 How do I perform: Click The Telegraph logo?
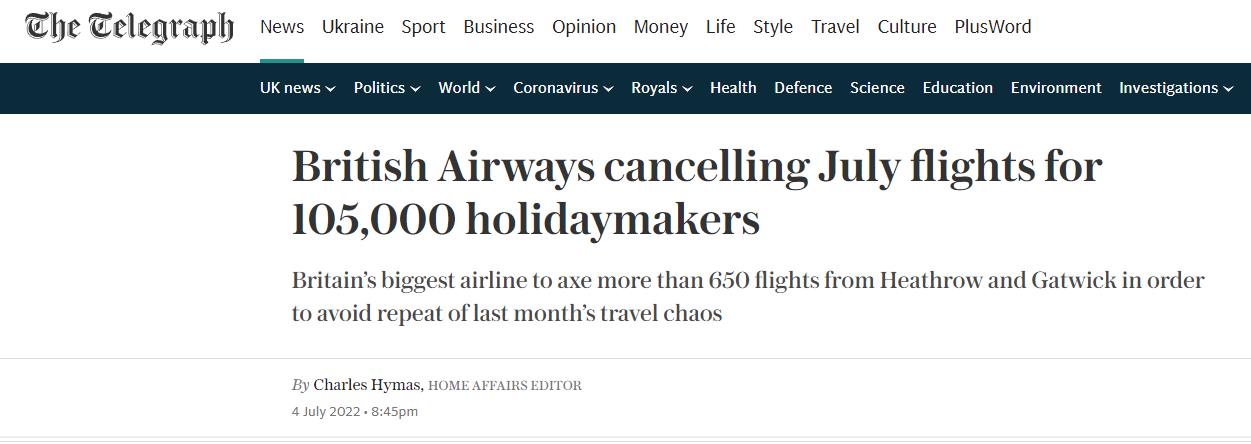129,28
